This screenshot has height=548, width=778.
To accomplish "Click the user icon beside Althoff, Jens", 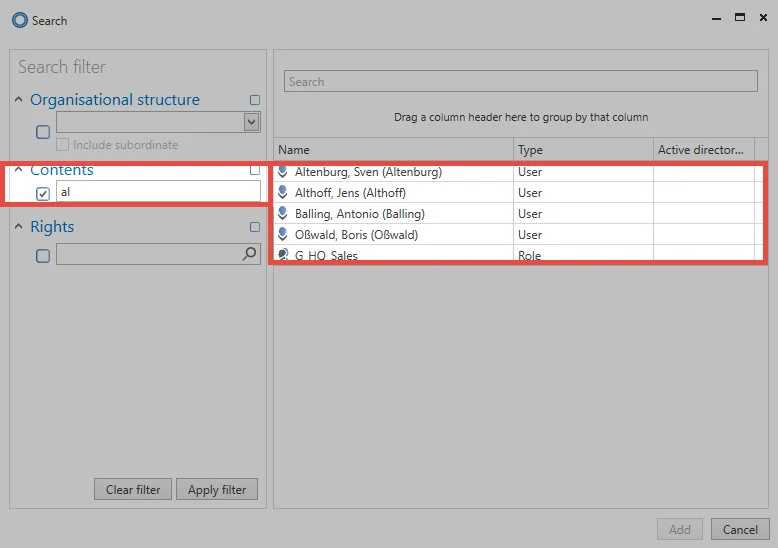I will pyautogui.click(x=283, y=192).
